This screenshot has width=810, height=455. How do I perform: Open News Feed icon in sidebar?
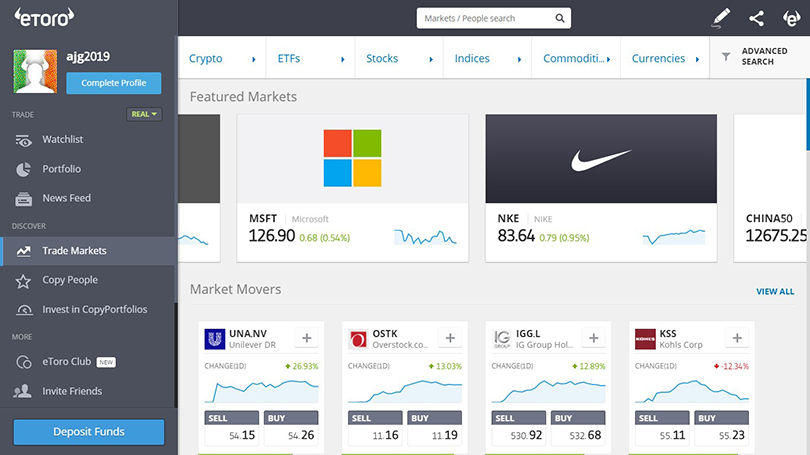pyautogui.click(x=23, y=198)
